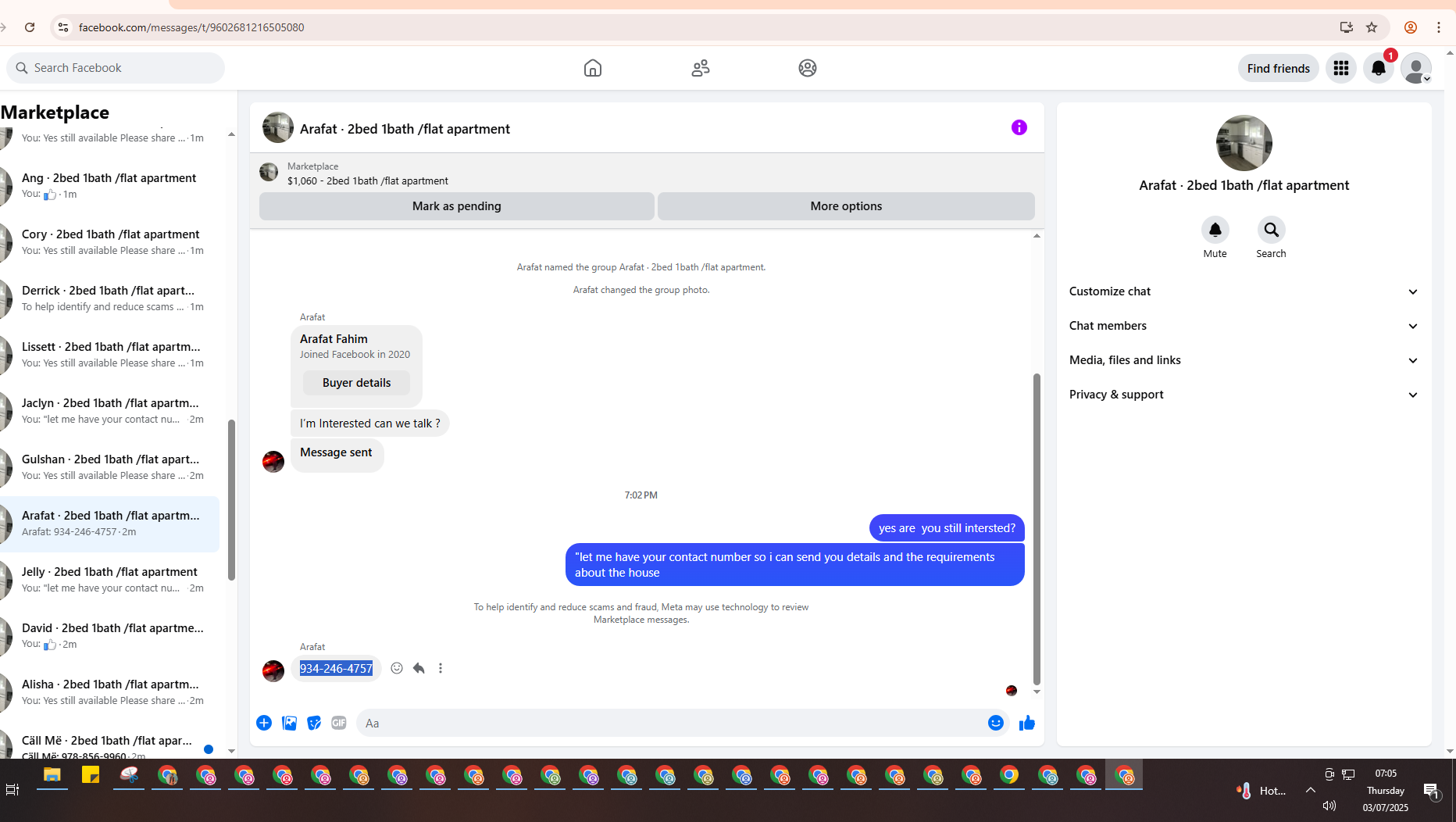Screen dimensions: 1456x822
Task: Open the $1,060 Marketplace listing link
Action: coord(367,180)
